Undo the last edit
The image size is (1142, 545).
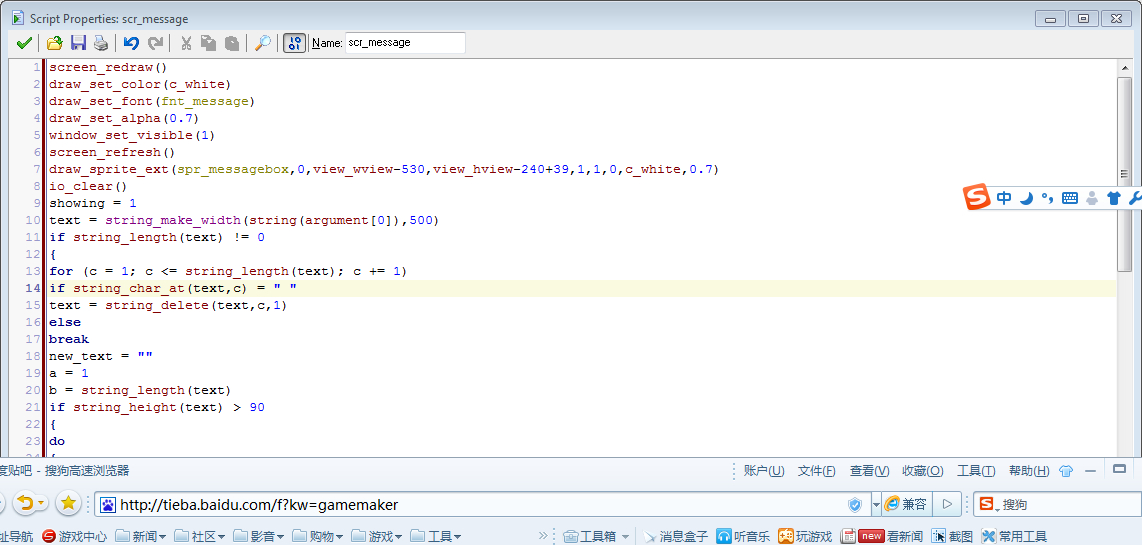(131, 43)
